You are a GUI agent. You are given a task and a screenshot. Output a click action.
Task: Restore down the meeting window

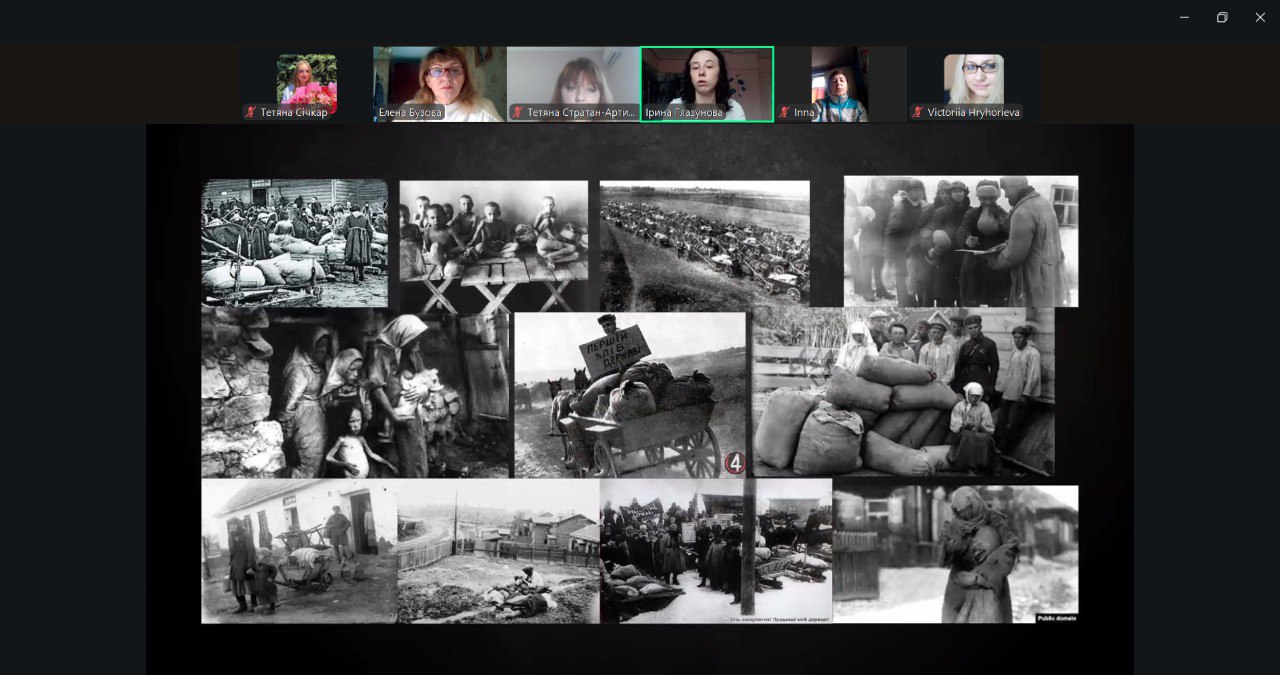click(1222, 17)
